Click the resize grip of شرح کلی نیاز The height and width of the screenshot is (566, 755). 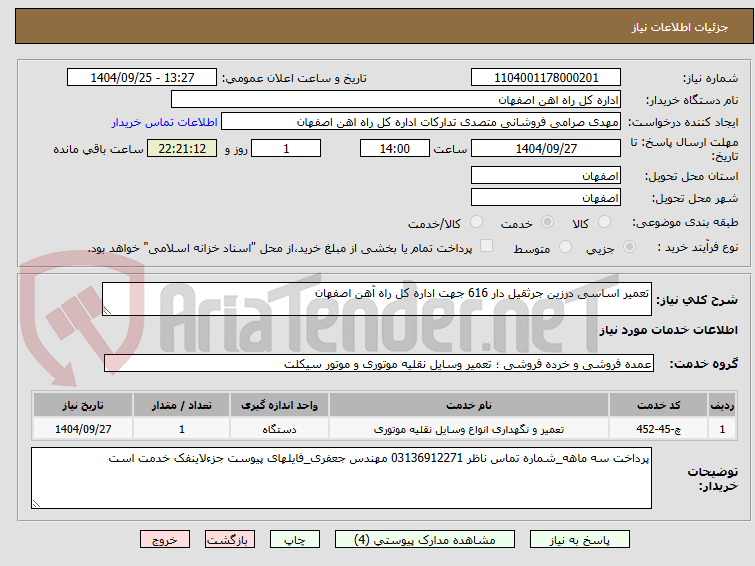(x=107, y=311)
